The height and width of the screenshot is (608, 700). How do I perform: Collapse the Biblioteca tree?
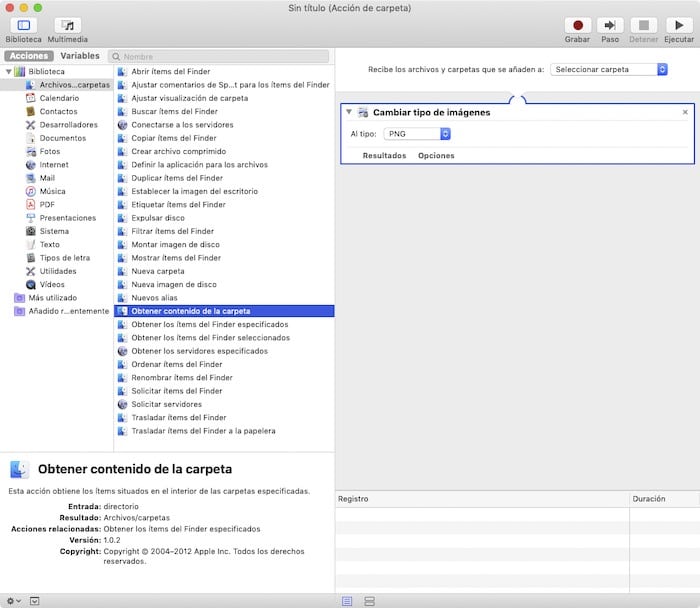[9, 72]
